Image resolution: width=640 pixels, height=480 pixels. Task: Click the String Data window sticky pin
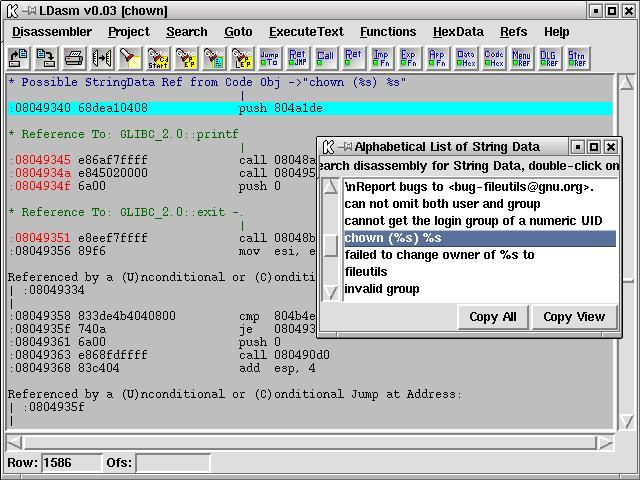click(x=346, y=147)
